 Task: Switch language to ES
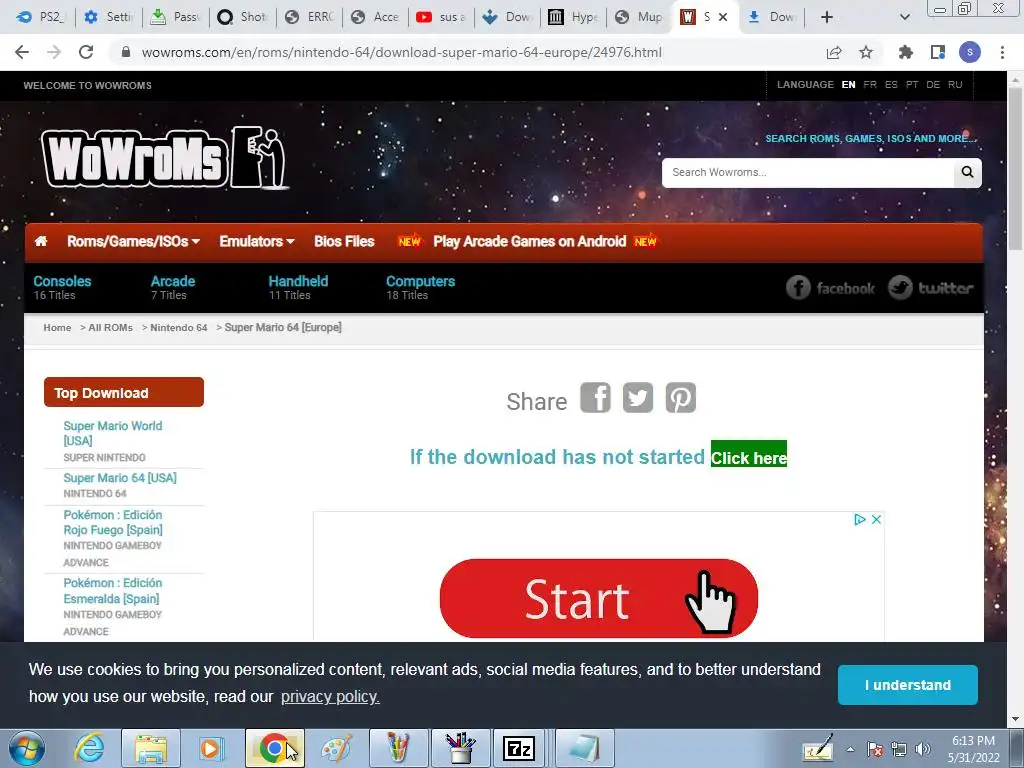click(x=891, y=85)
